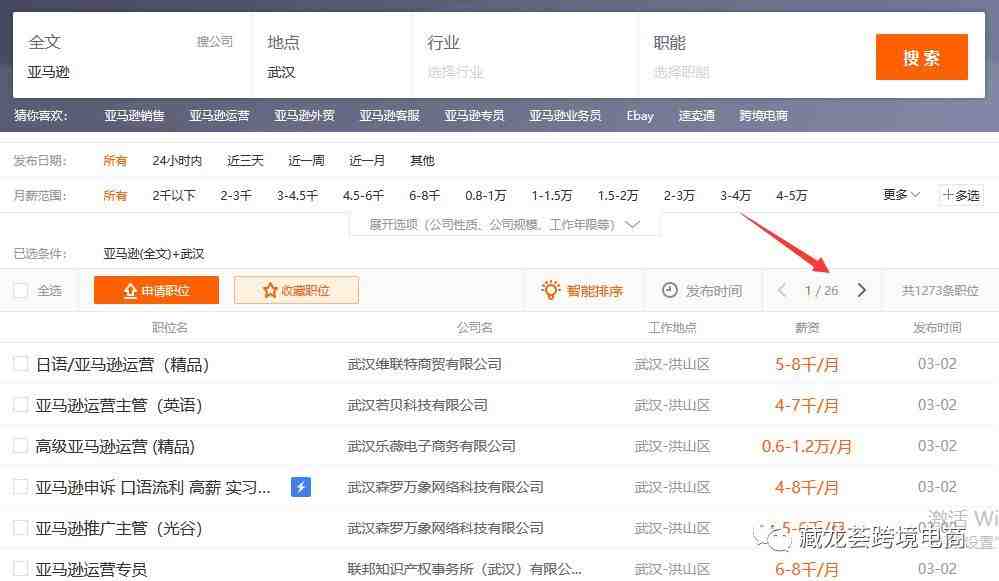Click the blue lightning icon beside 亚马逊申诉
Screen dimensions: 999x581
pos(301,487)
